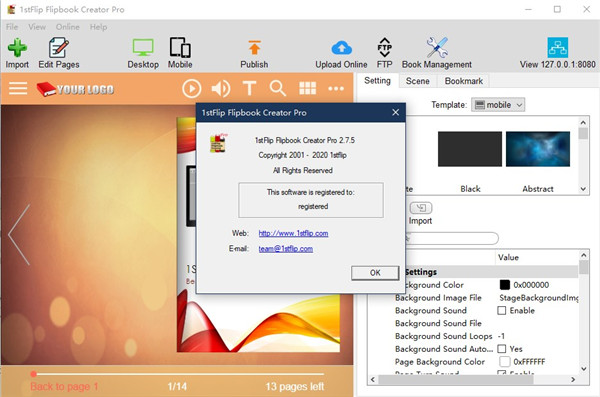Screen dimensions: 600x397
Task: Go to previous page arrow
Action: (19, 235)
